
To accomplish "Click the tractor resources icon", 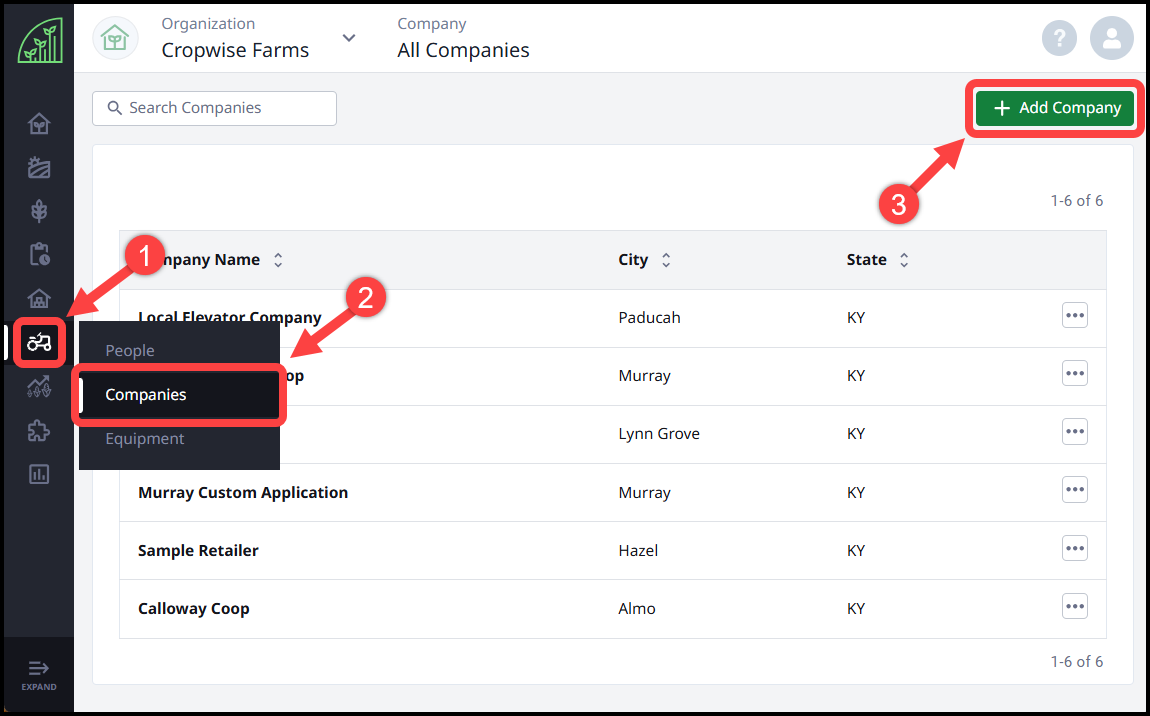I will 39,343.
